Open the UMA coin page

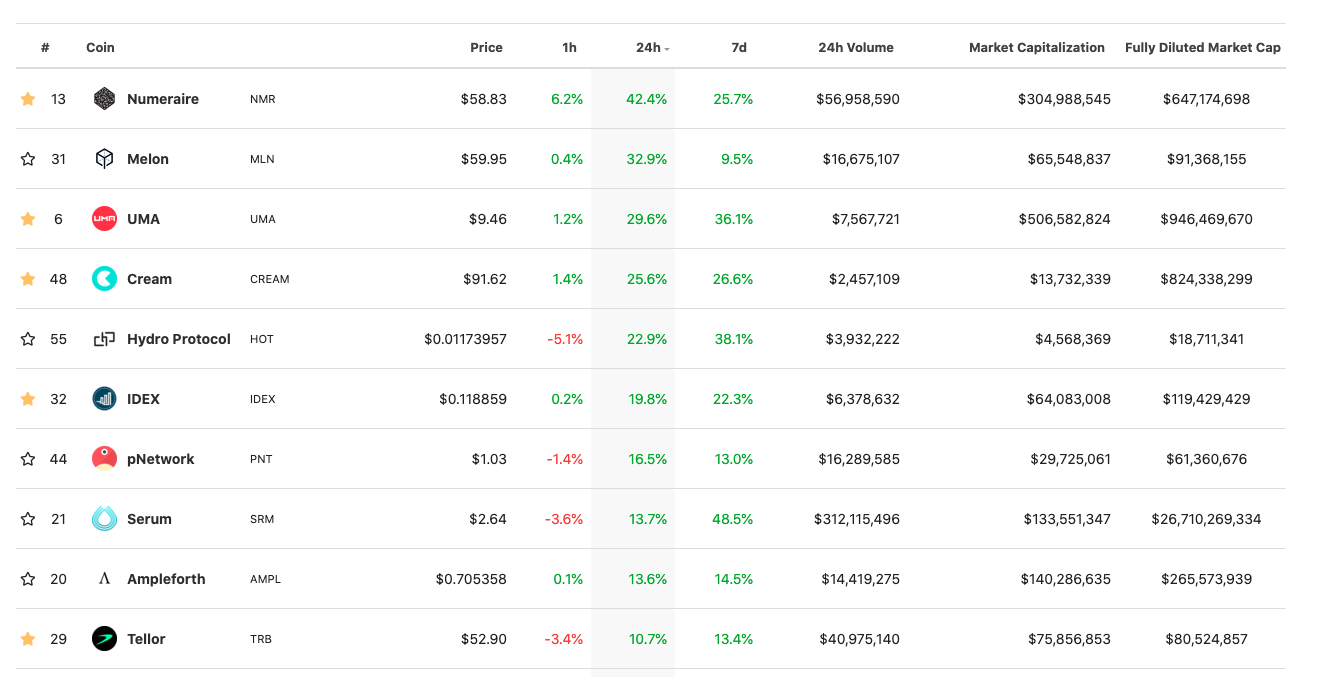(143, 219)
